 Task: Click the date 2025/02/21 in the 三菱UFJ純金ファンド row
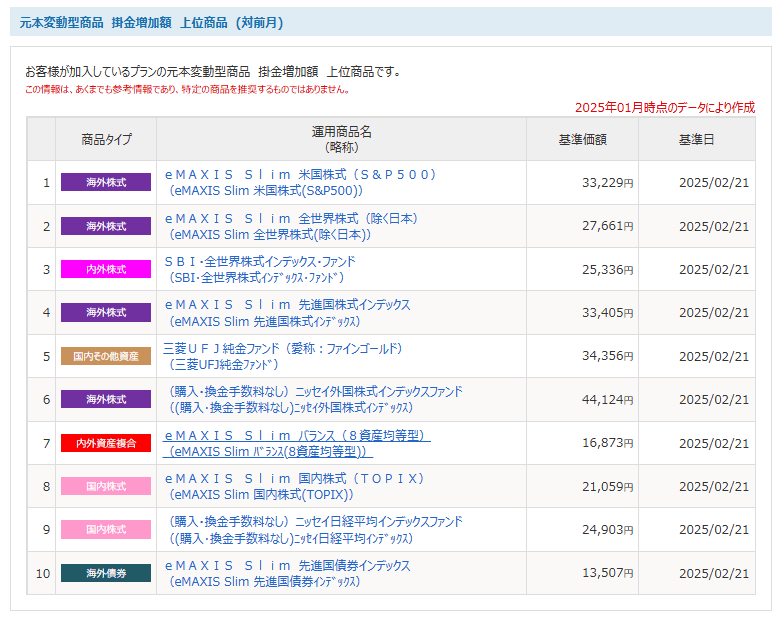(x=714, y=356)
